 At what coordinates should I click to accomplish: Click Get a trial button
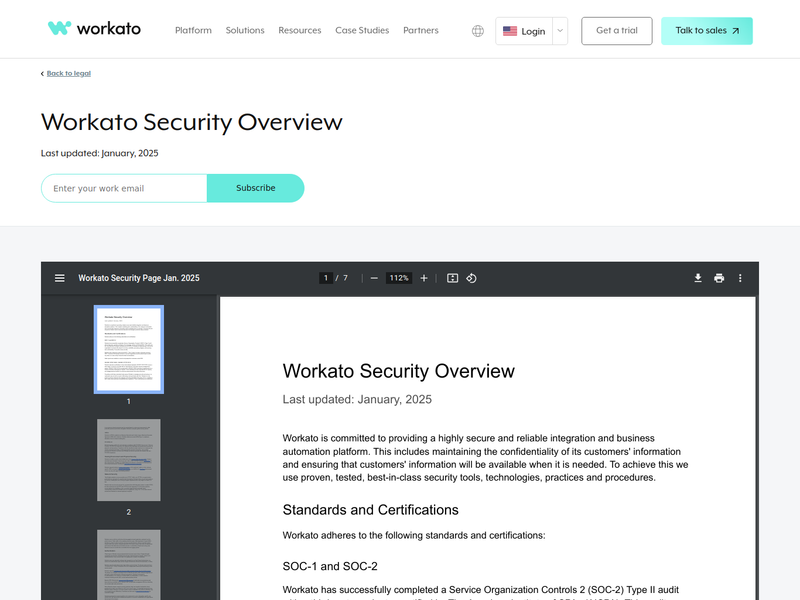617,31
